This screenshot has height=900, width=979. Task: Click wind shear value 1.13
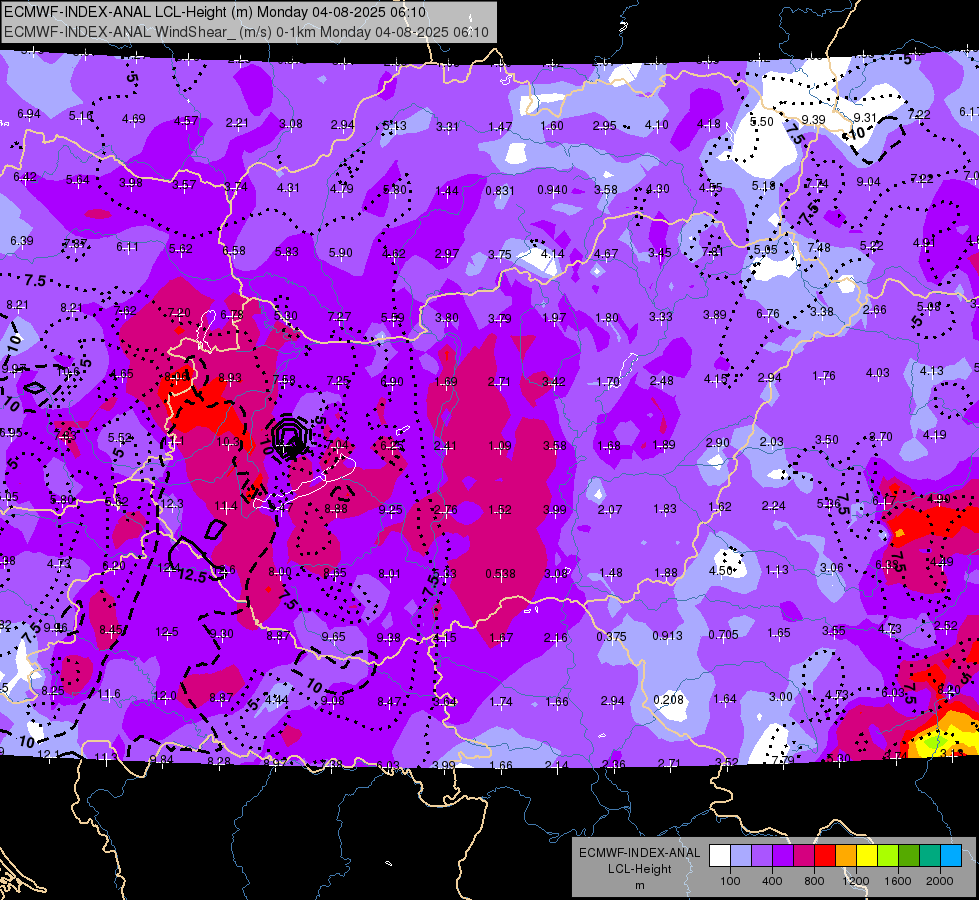point(777,570)
